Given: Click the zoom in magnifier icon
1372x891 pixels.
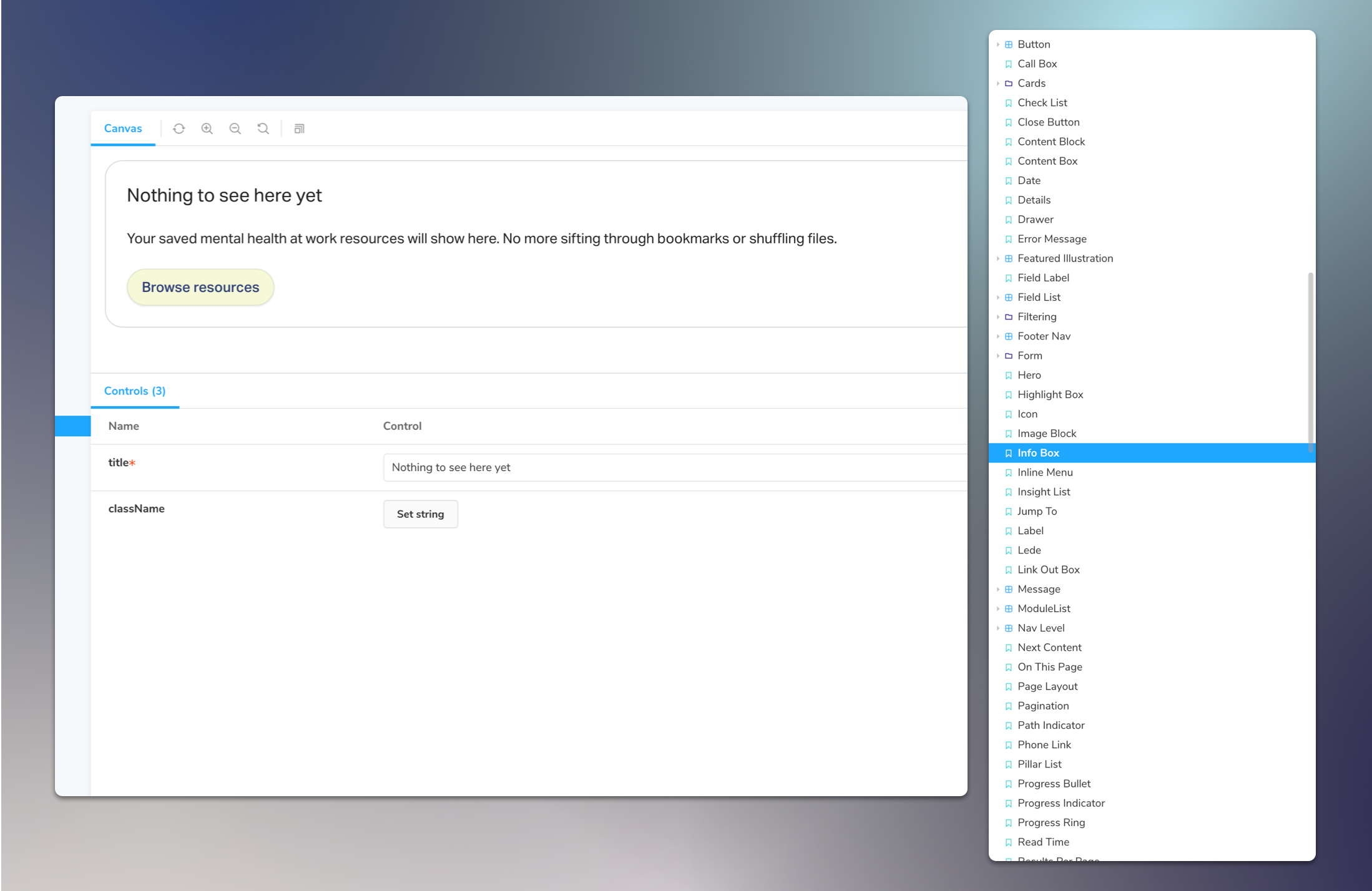Looking at the screenshot, I should click(207, 129).
